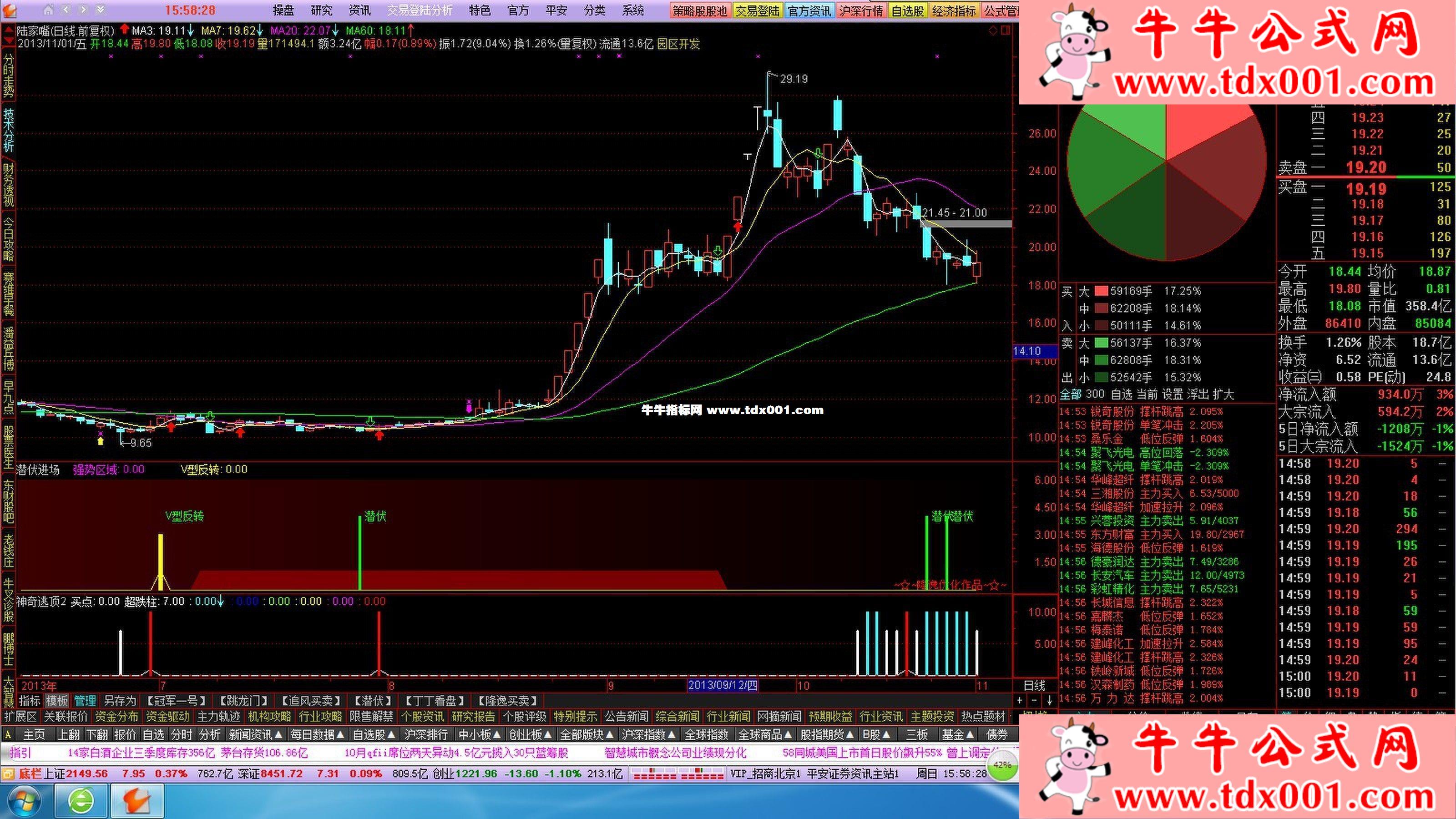Image resolution: width=1456 pixels, height=819 pixels.
Task: Click the A button at bottom toolbar left
Action: [8, 734]
